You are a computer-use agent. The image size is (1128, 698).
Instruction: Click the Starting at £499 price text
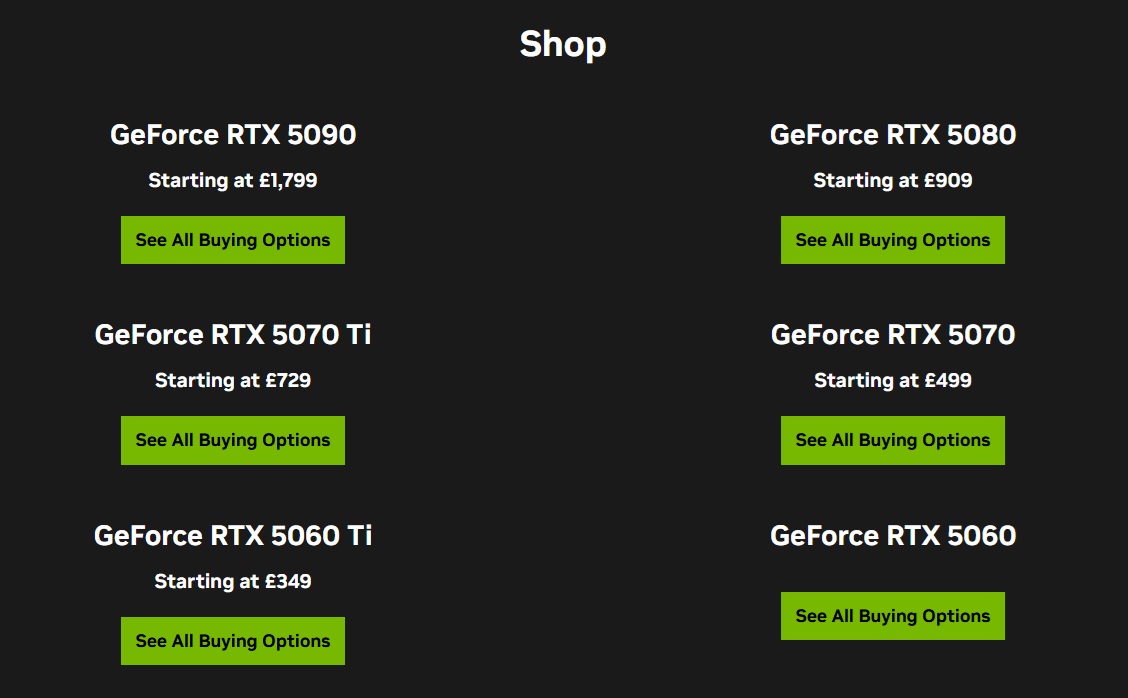tap(892, 381)
